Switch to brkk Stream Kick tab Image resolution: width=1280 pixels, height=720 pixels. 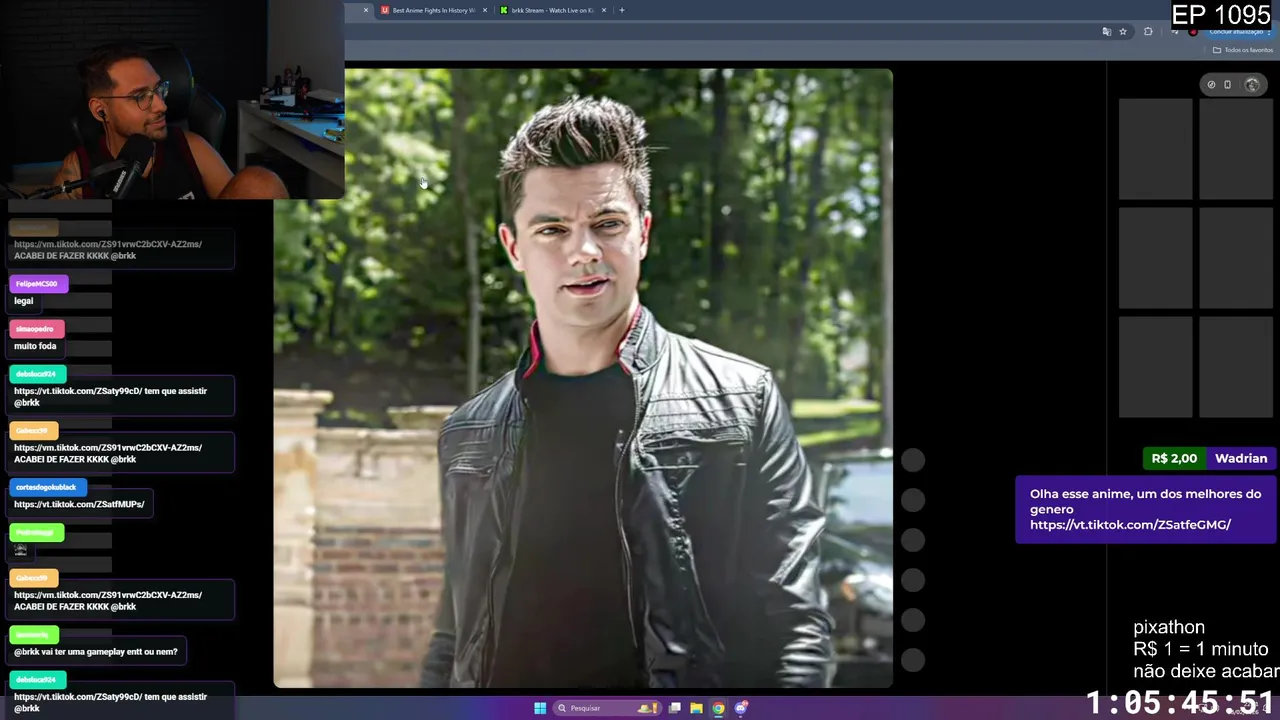[x=551, y=10]
